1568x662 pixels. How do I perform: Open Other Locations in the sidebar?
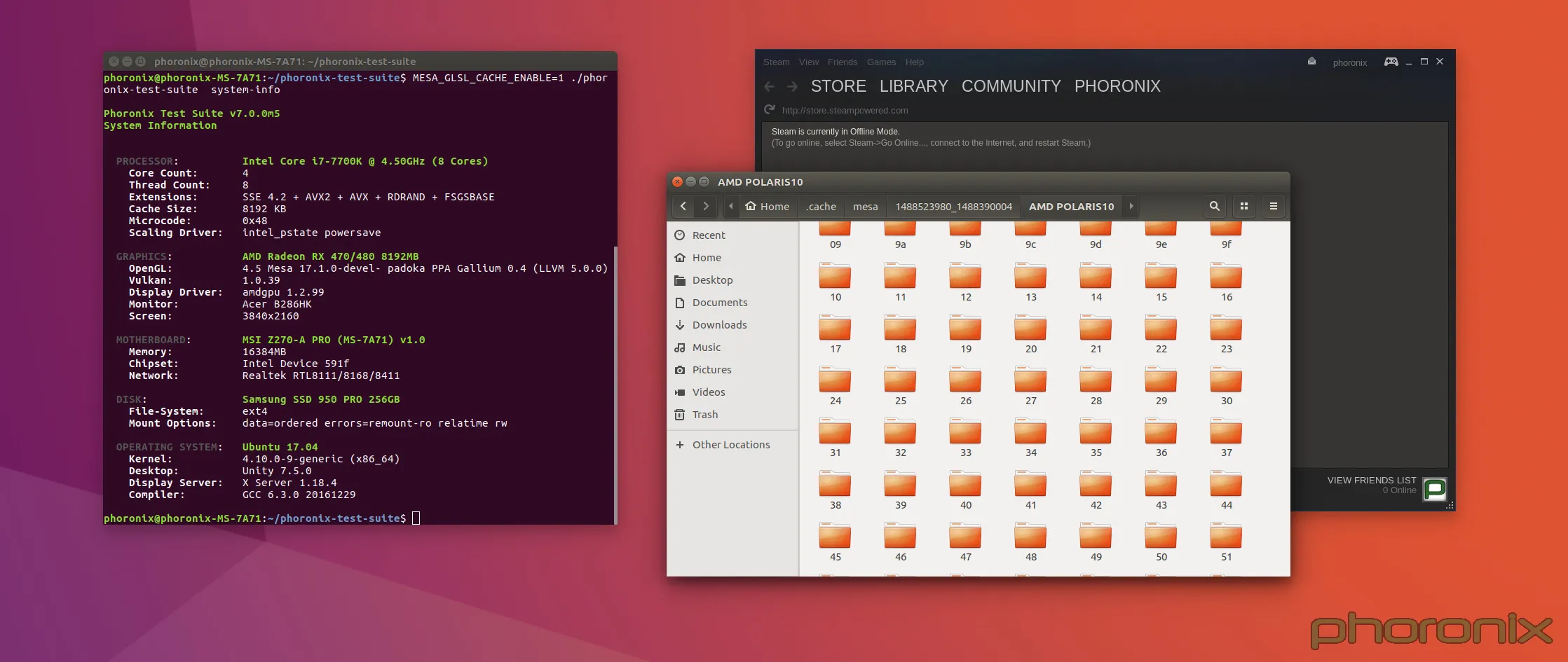[732, 445]
